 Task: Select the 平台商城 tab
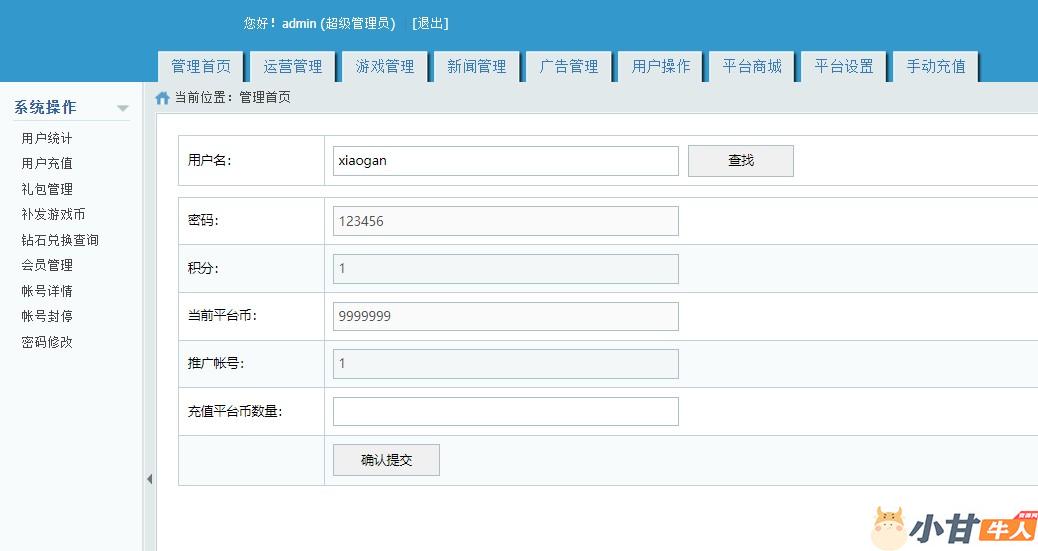pyautogui.click(x=752, y=66)
